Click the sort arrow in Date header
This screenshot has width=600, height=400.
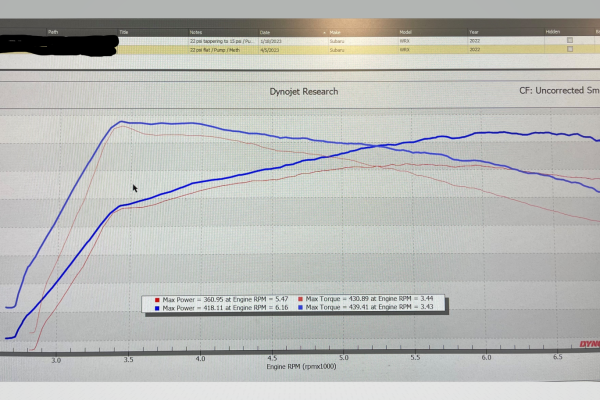tap(324, 33)
